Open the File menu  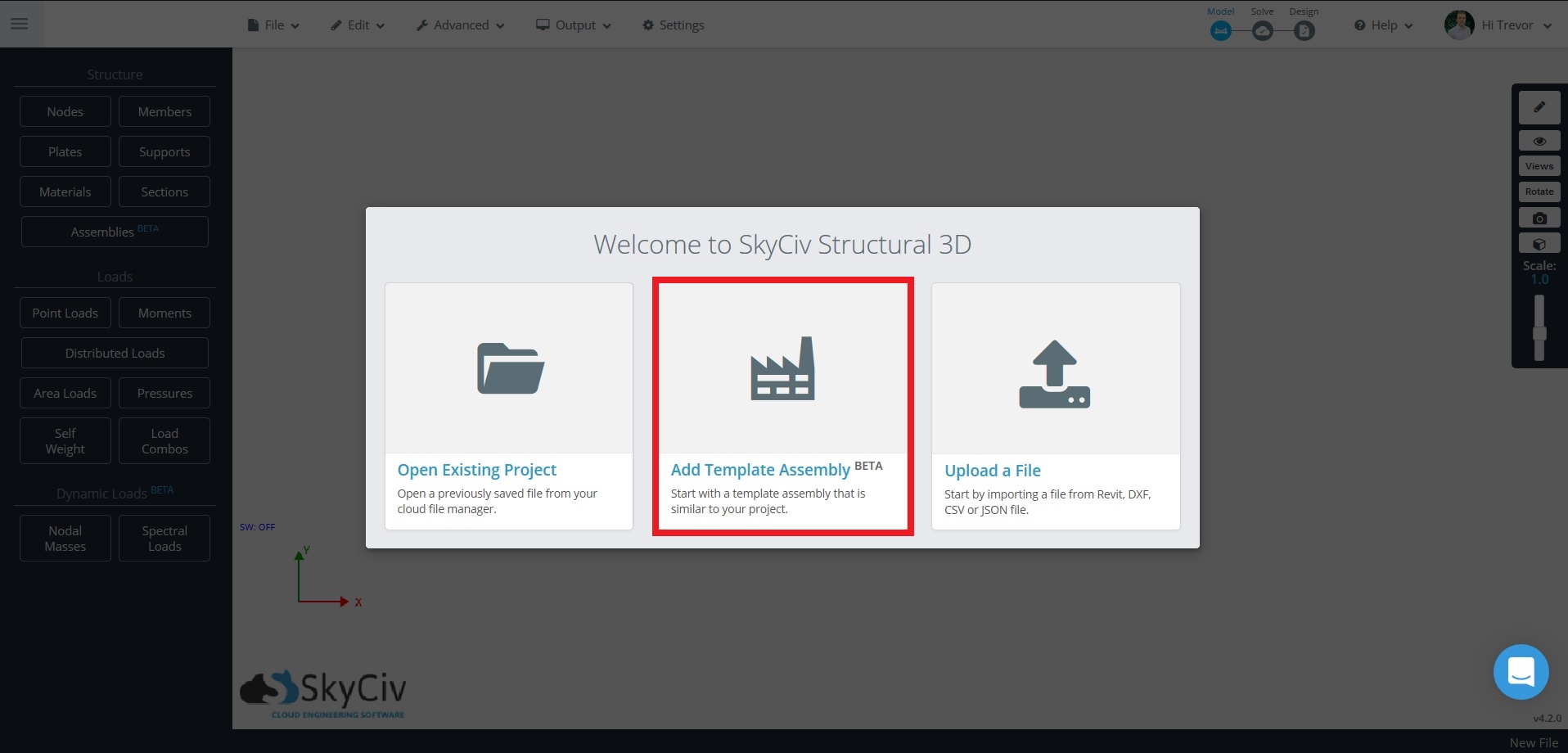pyautogui.click(x=273, y=25)
